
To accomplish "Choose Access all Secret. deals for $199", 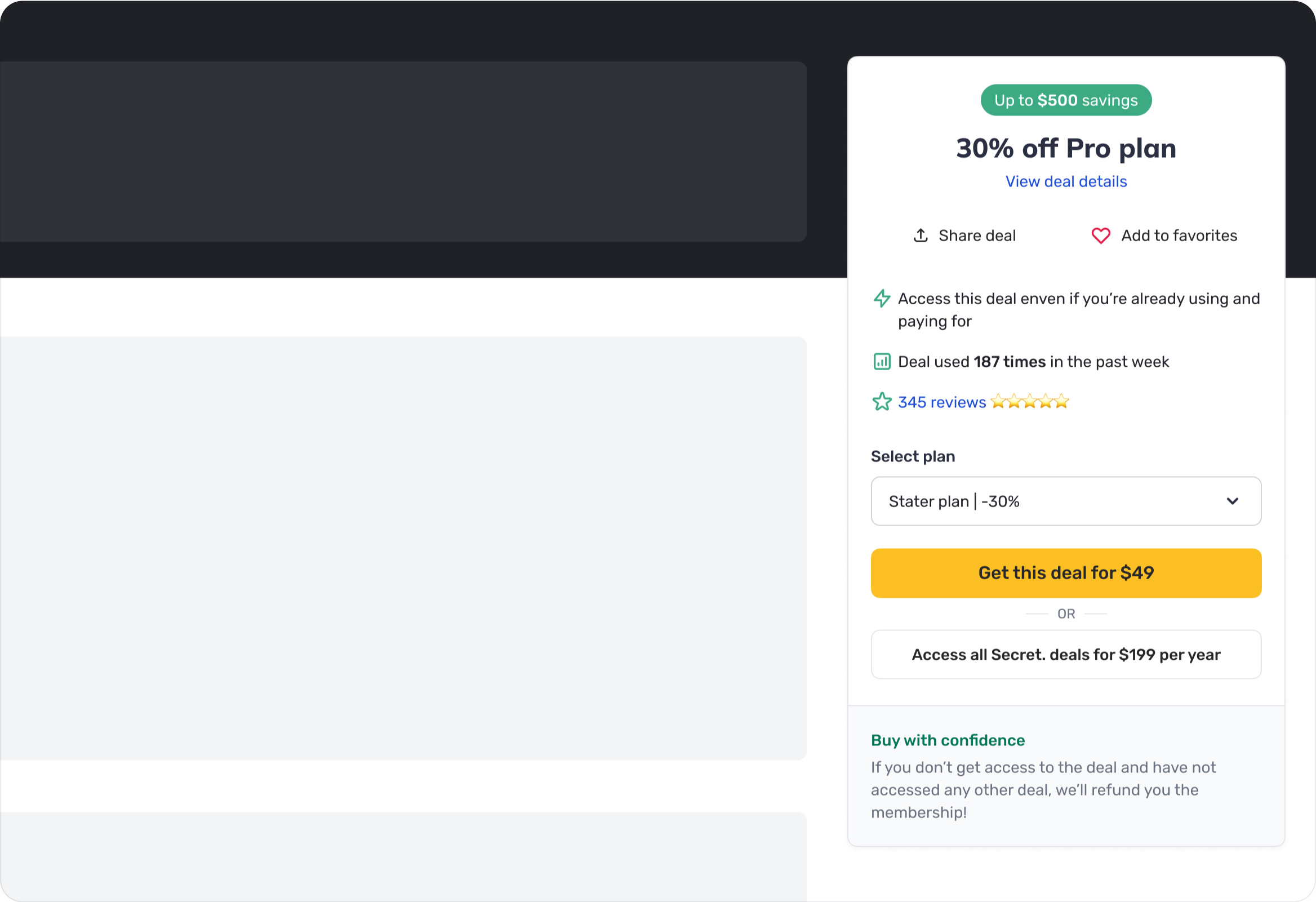I will point(1066,654).
